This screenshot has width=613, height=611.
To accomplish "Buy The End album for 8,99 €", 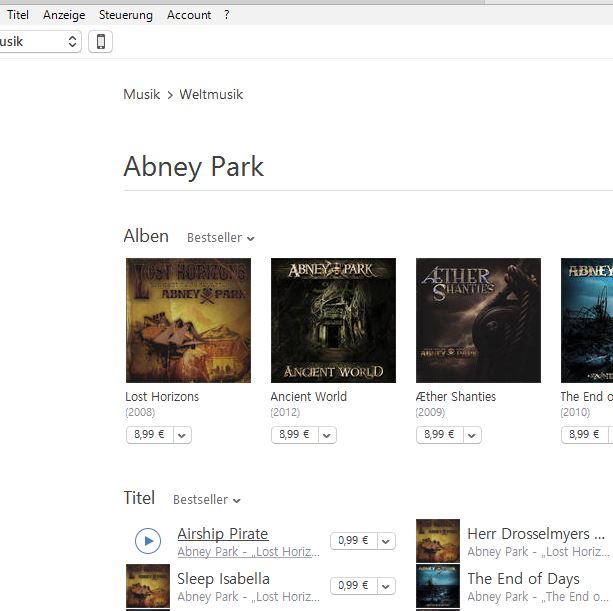I will click(x=584, y=435).
